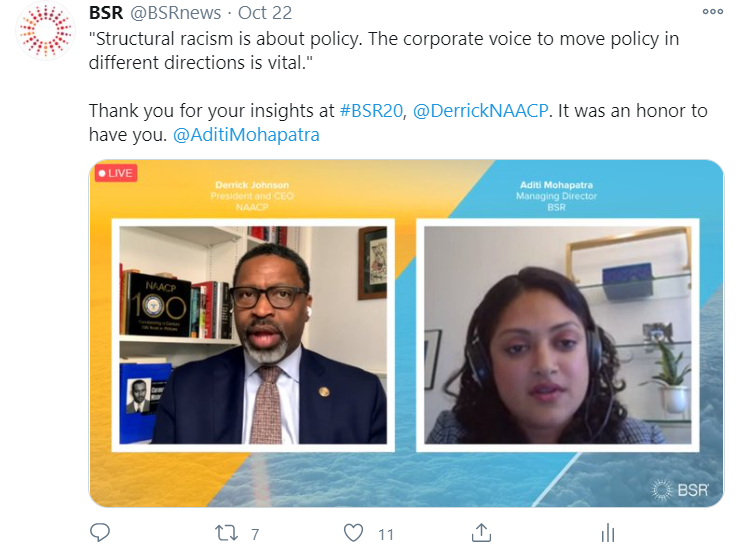Click the BSR watermark logo in image
Viewport: 744px width, 553px height.
point(680,489)
